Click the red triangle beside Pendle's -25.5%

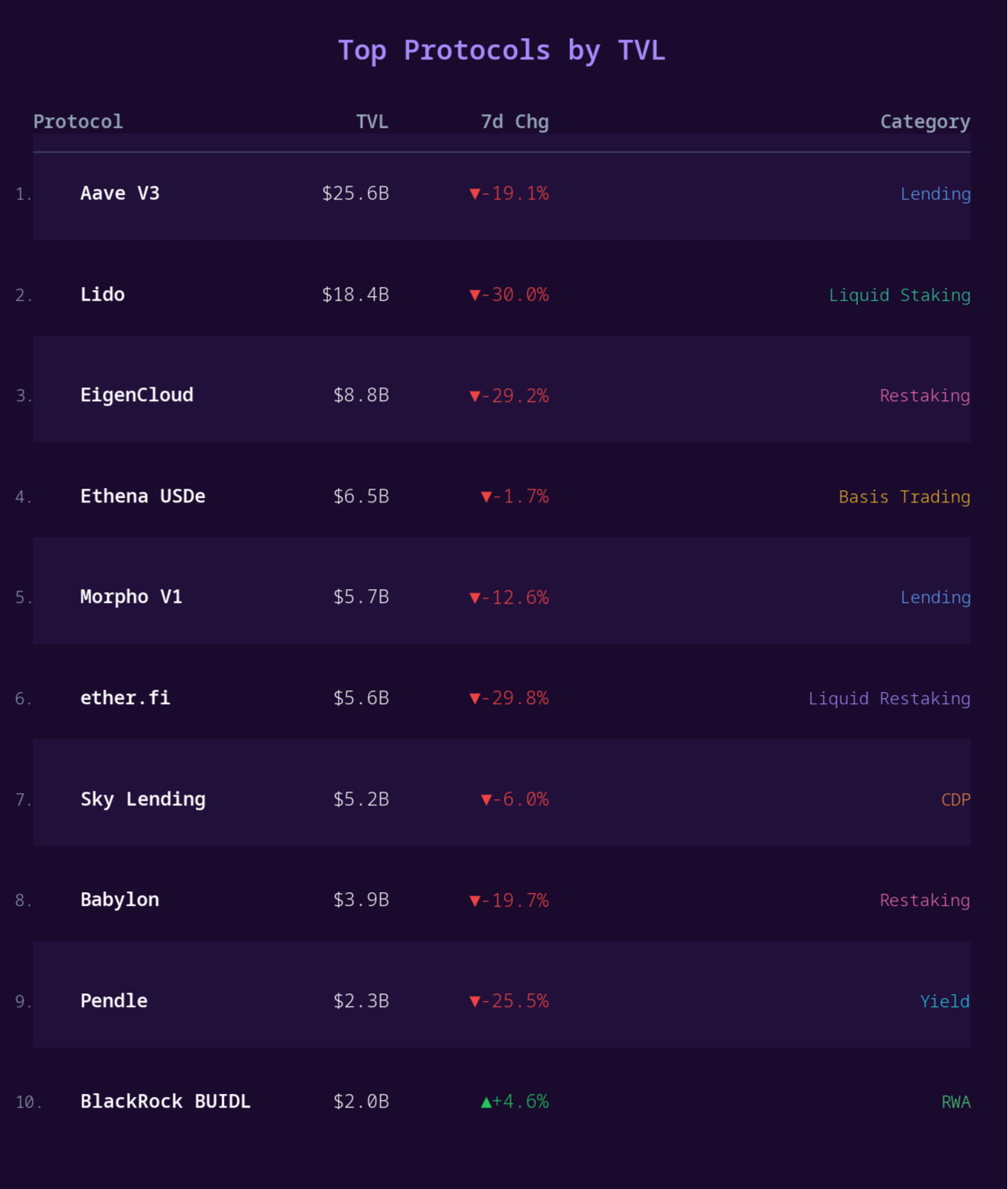point(475,1002)
